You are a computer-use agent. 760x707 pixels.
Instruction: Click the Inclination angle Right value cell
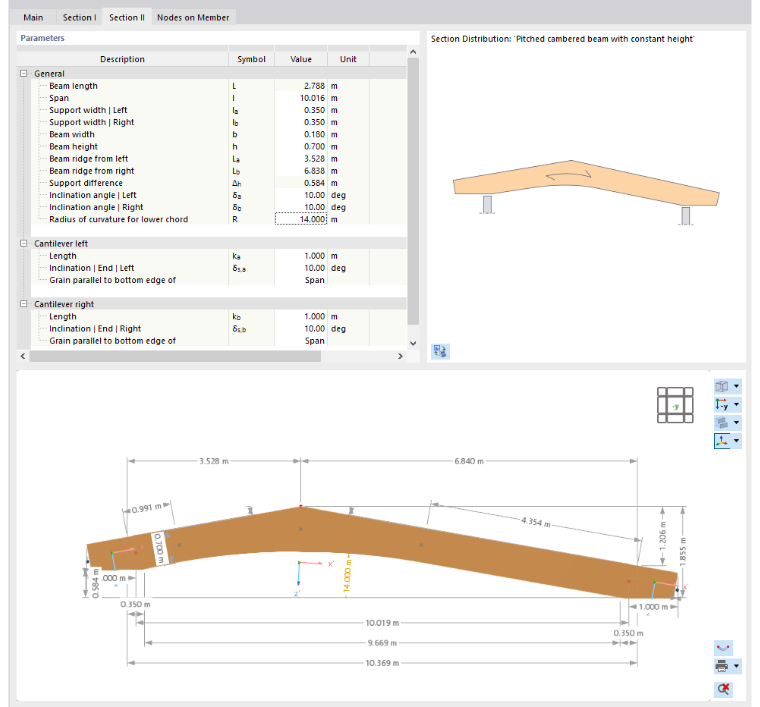[301, 207]
